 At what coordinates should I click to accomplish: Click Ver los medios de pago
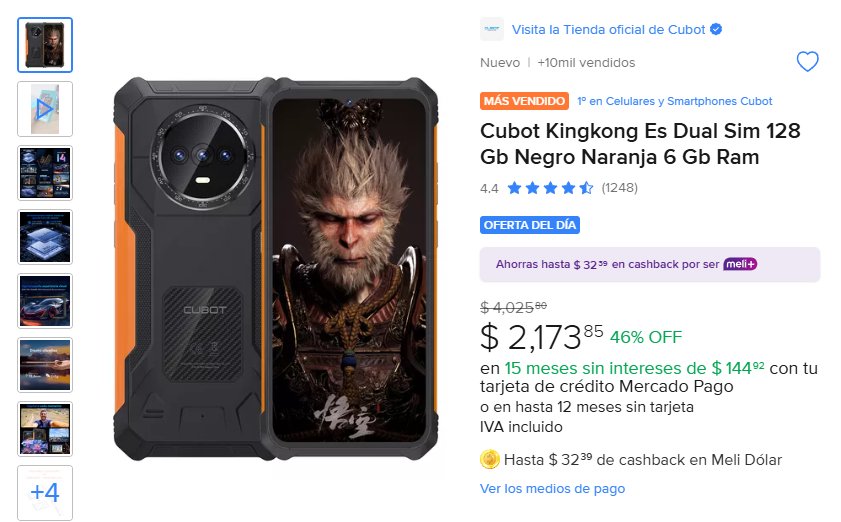(x=552, y=489)
